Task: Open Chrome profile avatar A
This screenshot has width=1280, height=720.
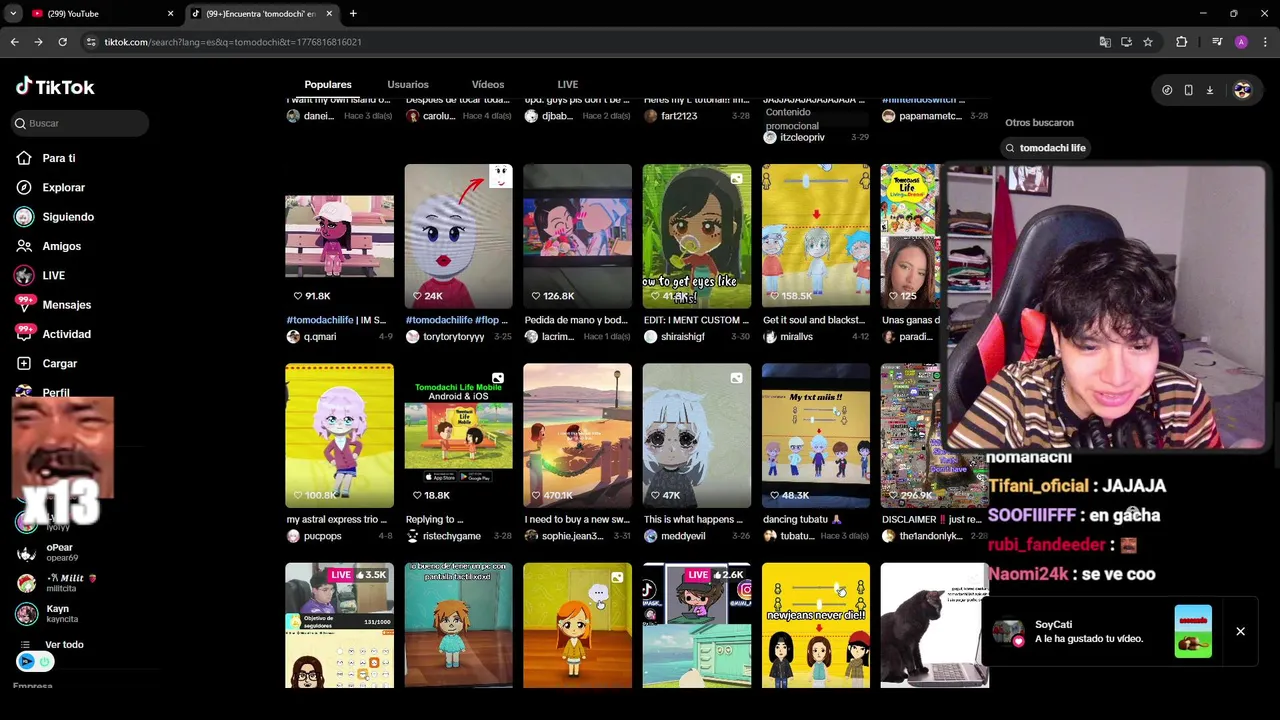Action: pos(1241,42)
